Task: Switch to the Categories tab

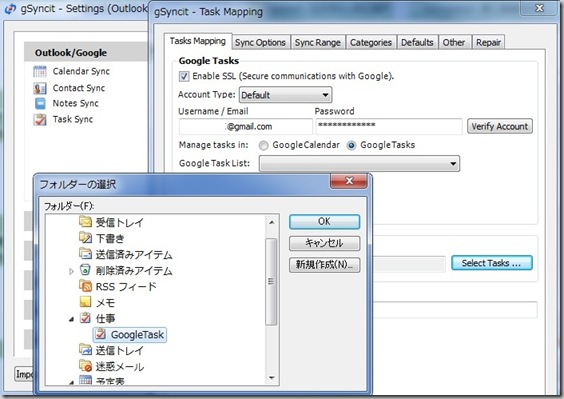Action: pos(371,42)
